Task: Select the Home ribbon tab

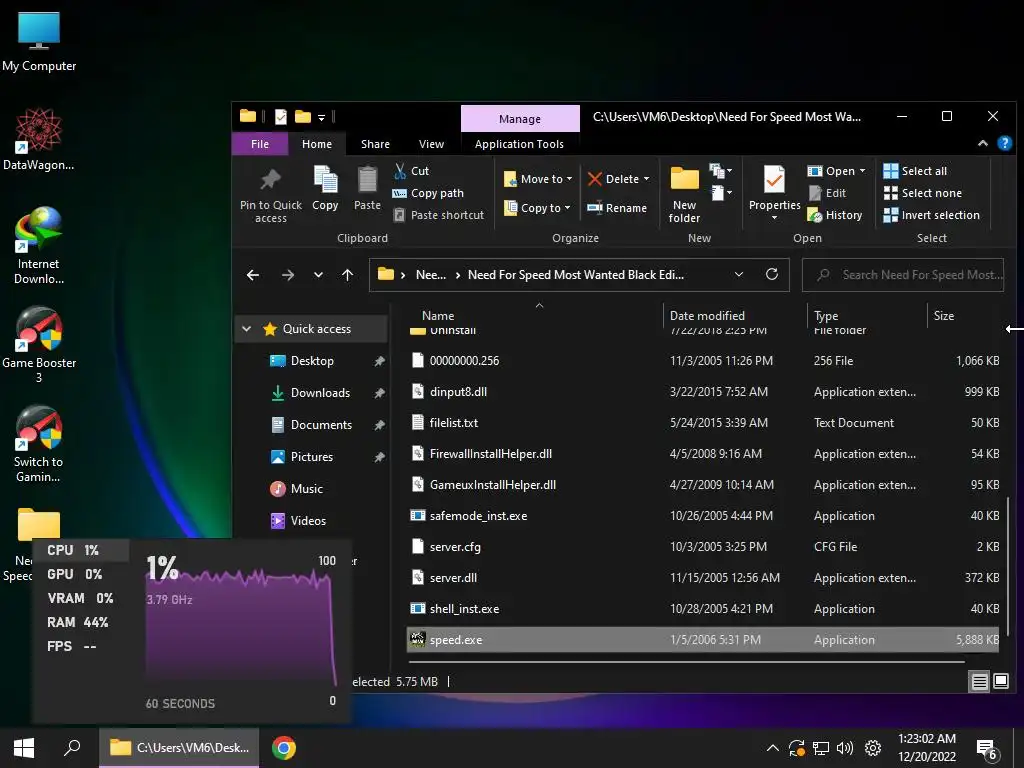Action: (317, 144)
